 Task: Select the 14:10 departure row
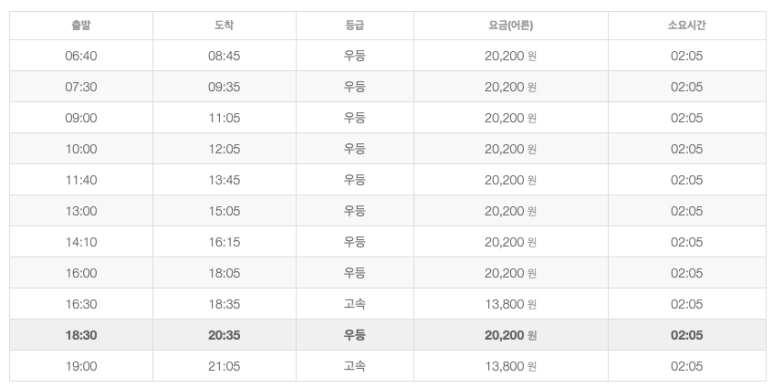point(387,242)
